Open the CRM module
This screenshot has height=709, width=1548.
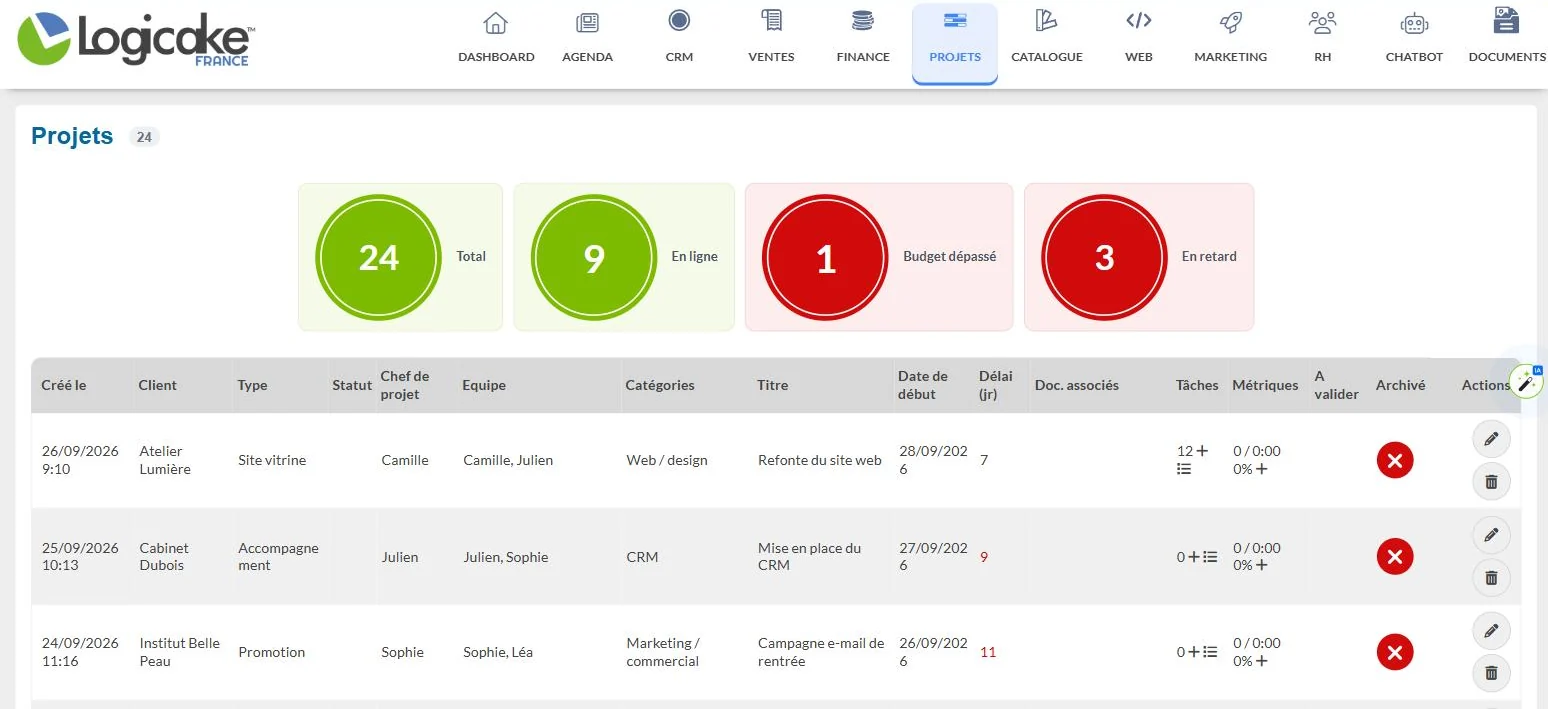pyautogui.click(x=679, y=39)
